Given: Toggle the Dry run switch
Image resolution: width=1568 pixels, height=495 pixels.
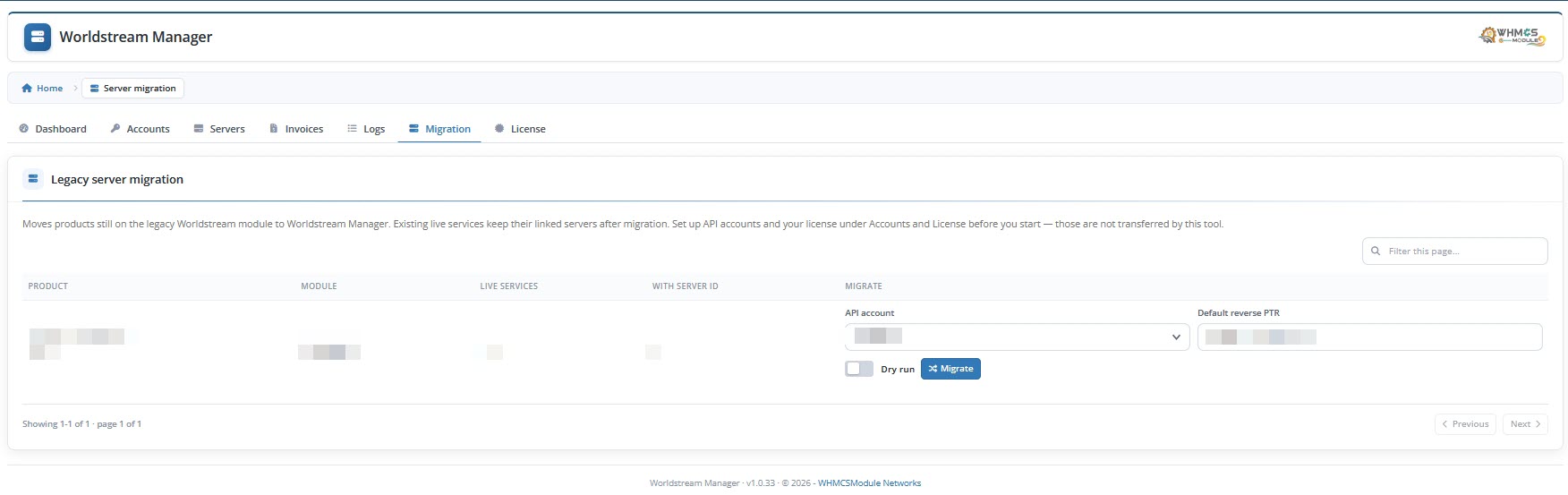Looking at the screenshot, I should pyautogui.click(x=859, y=369).
